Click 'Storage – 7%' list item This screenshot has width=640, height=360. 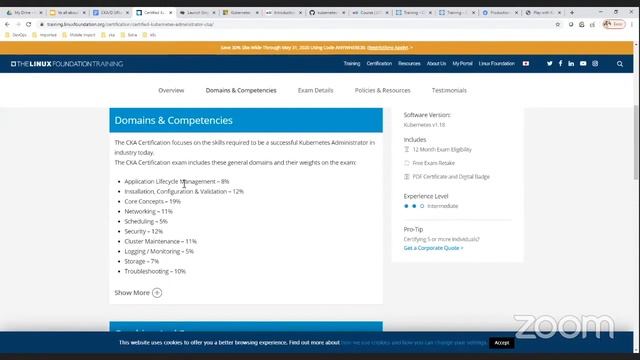pyautogui.click(x=142, y=261)
